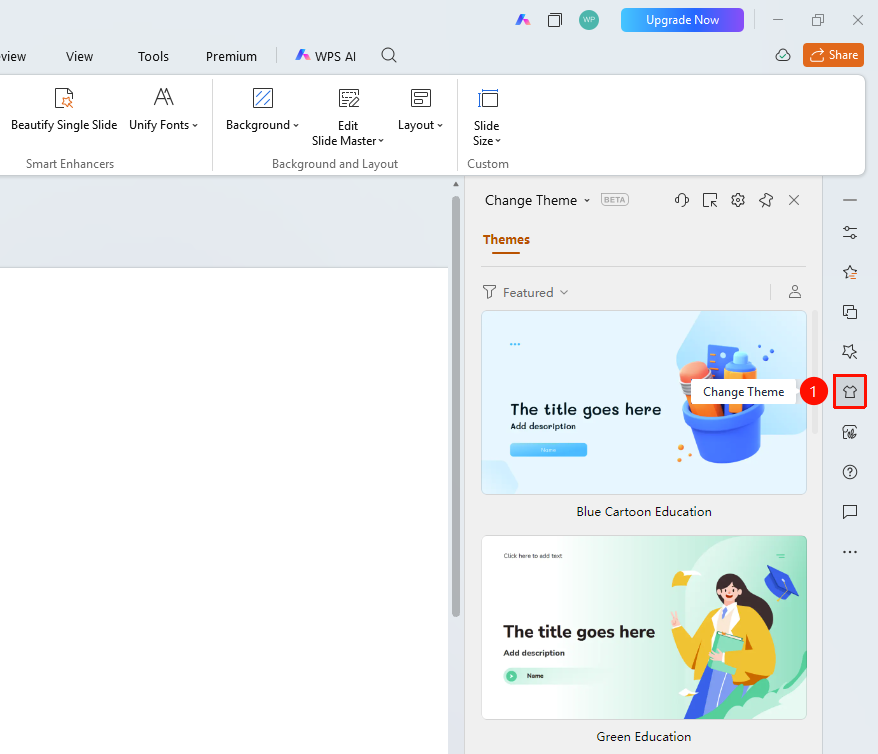Click the user profile icon beside Featured
This screenshot has width=878, height=754.
click(795, 292)
